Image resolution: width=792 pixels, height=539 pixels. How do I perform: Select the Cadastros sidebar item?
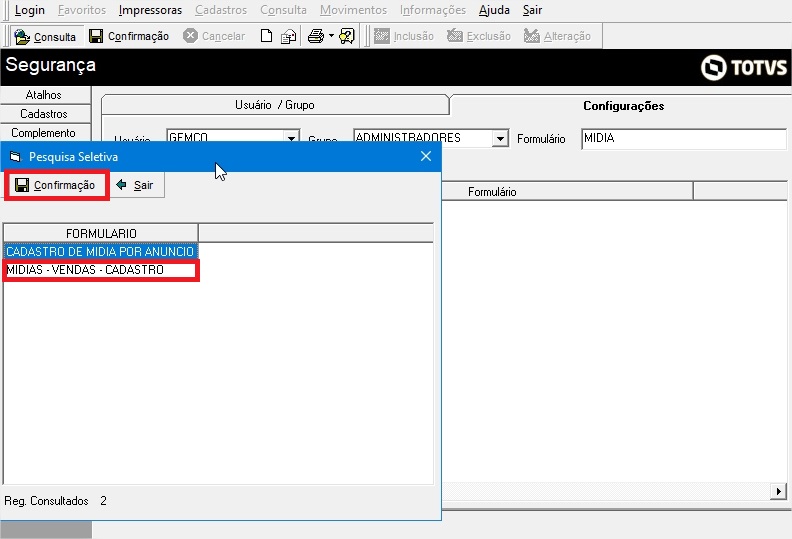pos(45,114)
